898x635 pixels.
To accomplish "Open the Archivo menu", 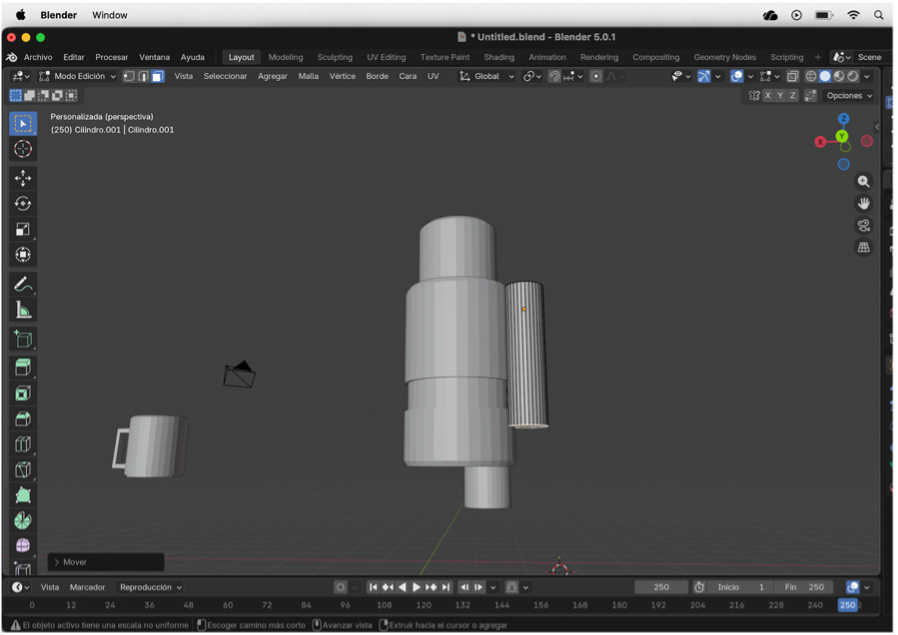I will [x=38, y=57].
